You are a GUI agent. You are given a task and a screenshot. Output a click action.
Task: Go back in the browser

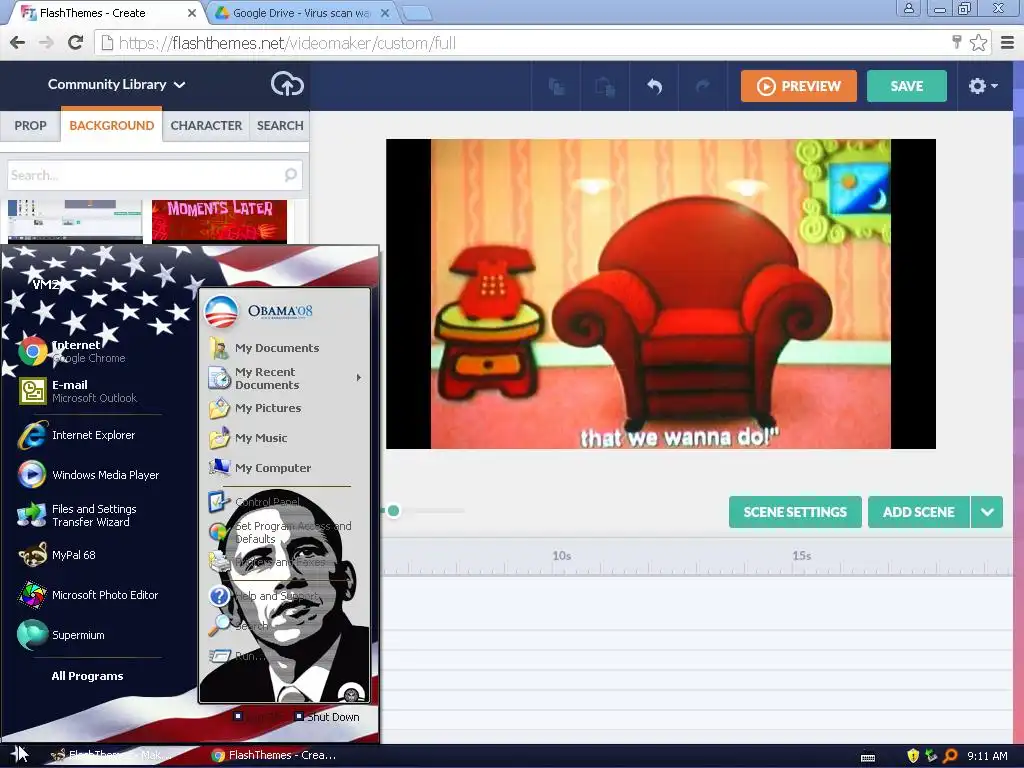18,42
